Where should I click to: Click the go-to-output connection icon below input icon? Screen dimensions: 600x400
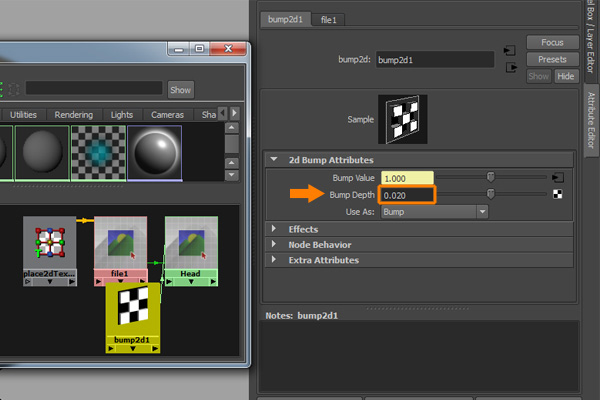(509, 67)
